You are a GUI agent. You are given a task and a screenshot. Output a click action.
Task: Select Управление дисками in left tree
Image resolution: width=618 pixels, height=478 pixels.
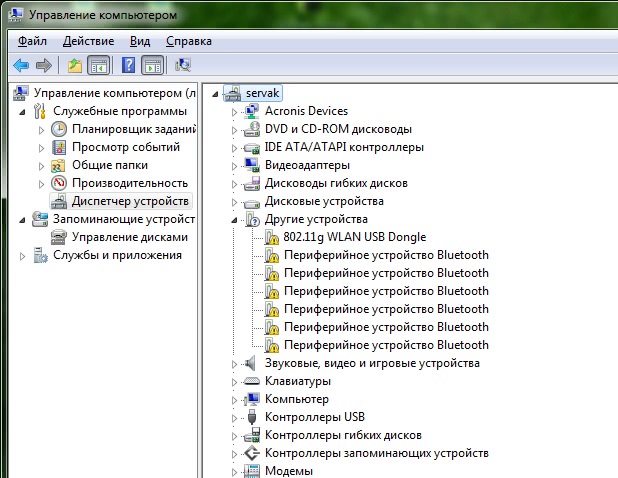pyautogui.click(x=130, y=237)
